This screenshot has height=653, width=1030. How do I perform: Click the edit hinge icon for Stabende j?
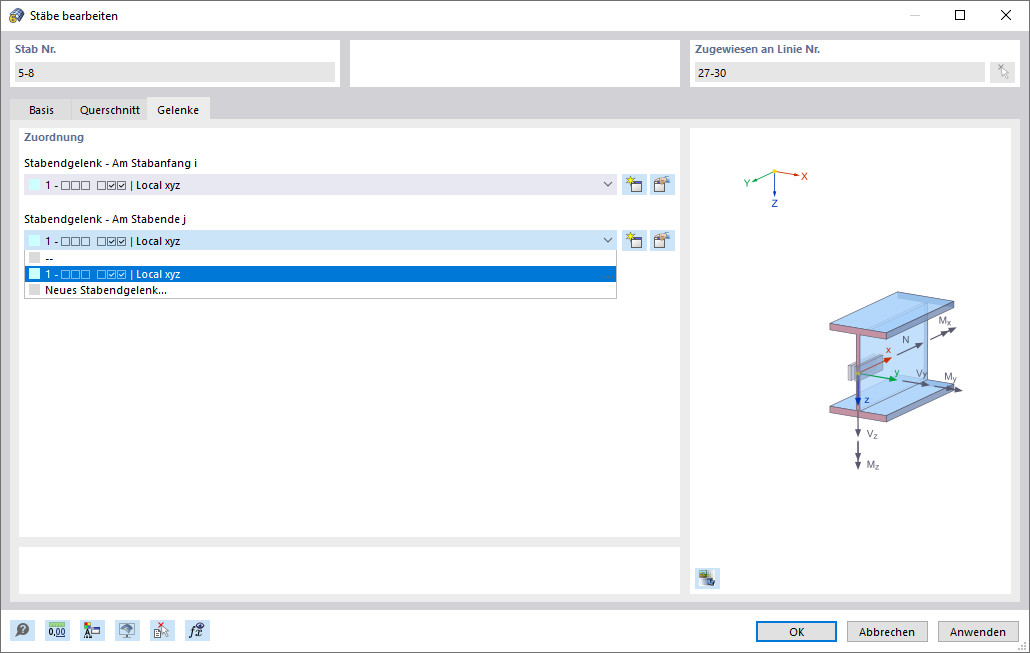[662, 240]
